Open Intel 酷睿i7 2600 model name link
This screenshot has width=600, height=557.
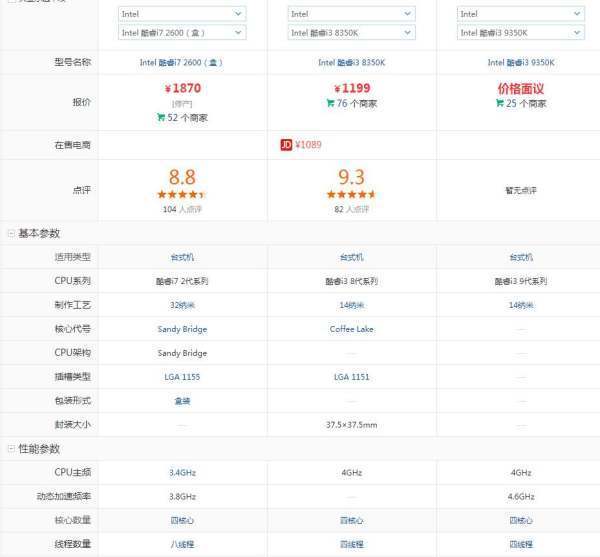pos(181,62)
